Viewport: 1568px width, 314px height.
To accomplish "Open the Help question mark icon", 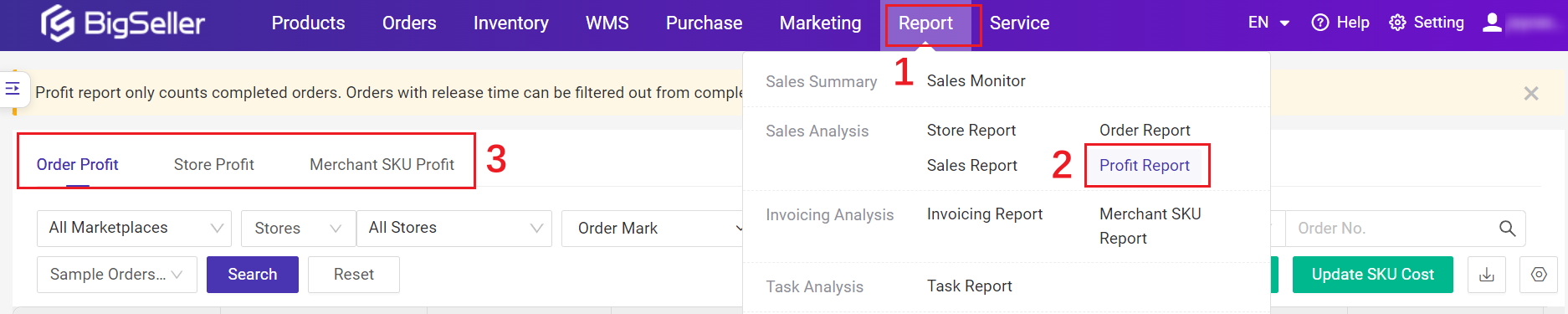I will [1319, 23].
